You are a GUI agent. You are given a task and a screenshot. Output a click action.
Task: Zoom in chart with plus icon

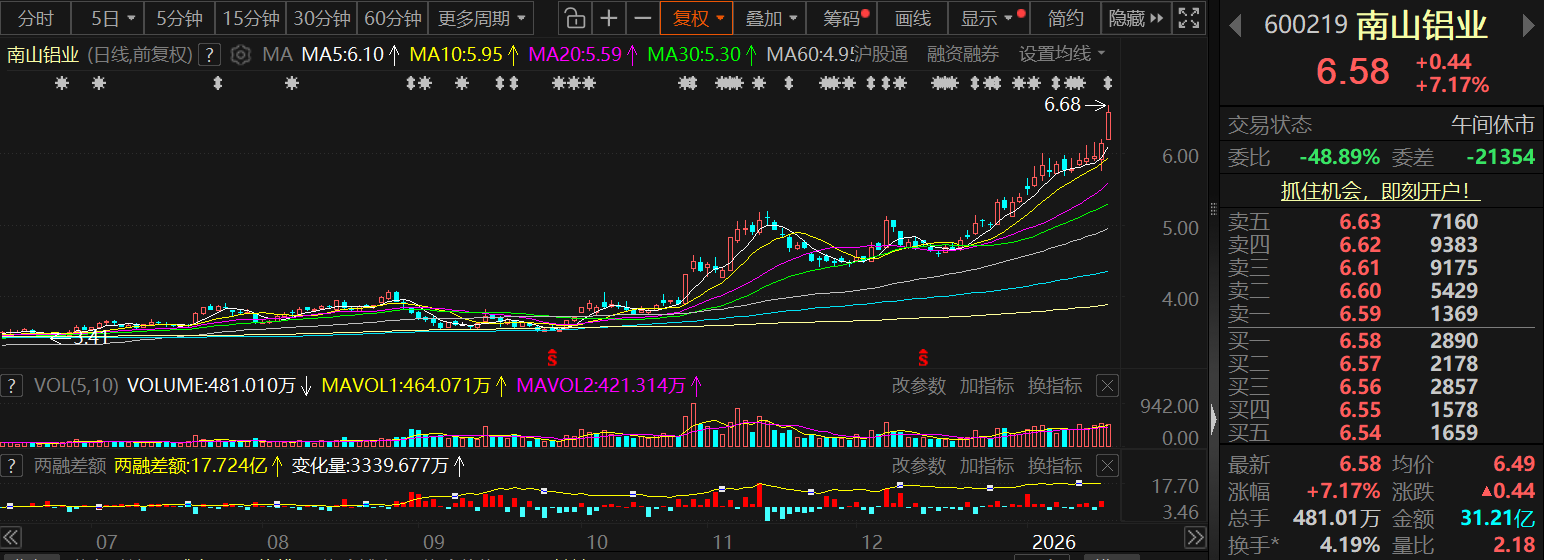609,18
